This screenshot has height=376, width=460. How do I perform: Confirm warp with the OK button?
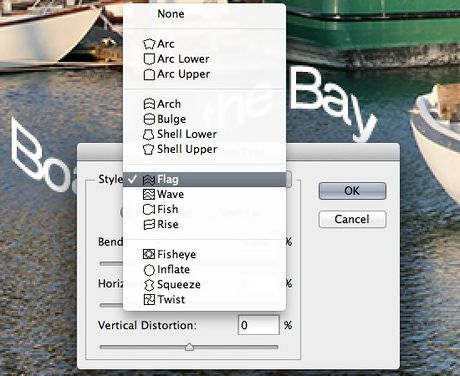[x=352, y=191]
